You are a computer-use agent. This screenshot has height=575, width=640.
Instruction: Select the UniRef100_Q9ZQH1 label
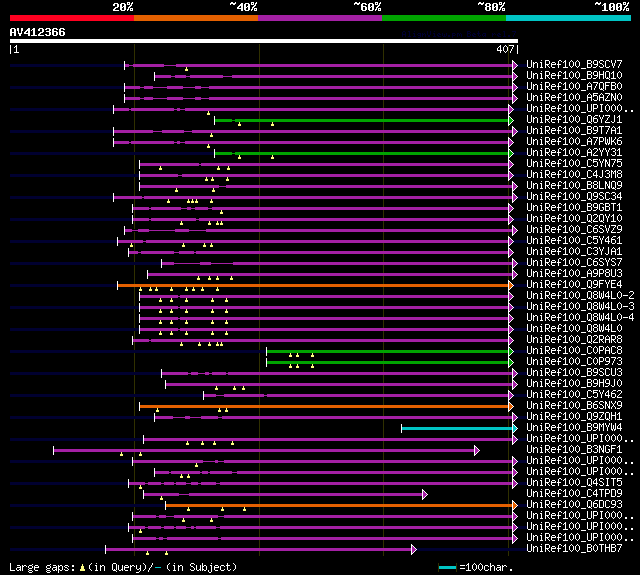click(x=574, y=417)
